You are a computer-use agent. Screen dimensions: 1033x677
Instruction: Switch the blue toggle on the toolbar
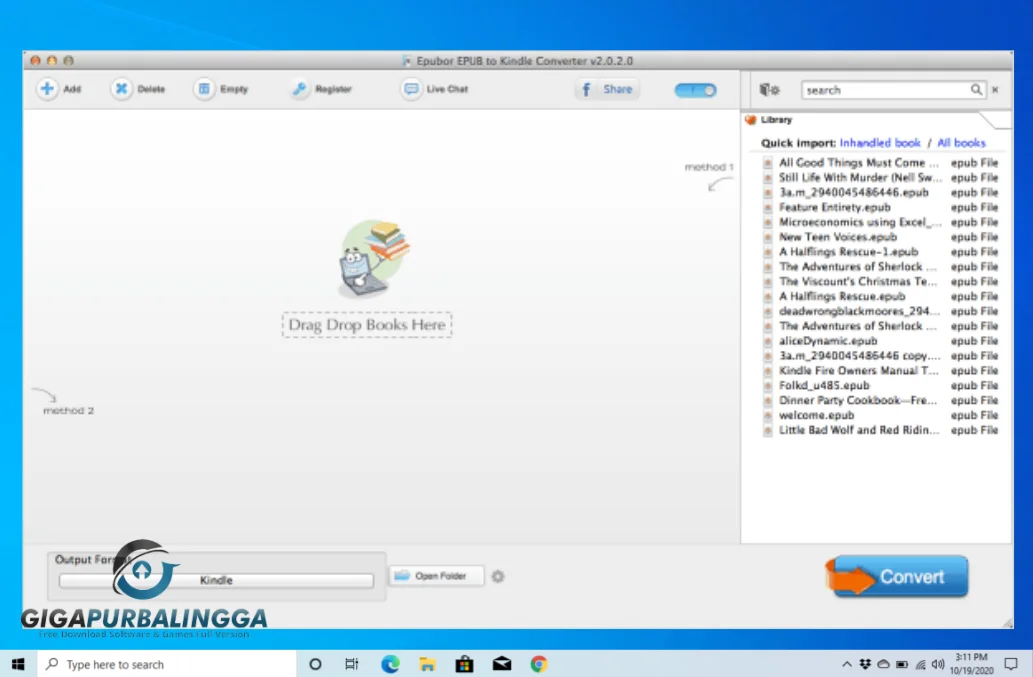tap(695, 89)
